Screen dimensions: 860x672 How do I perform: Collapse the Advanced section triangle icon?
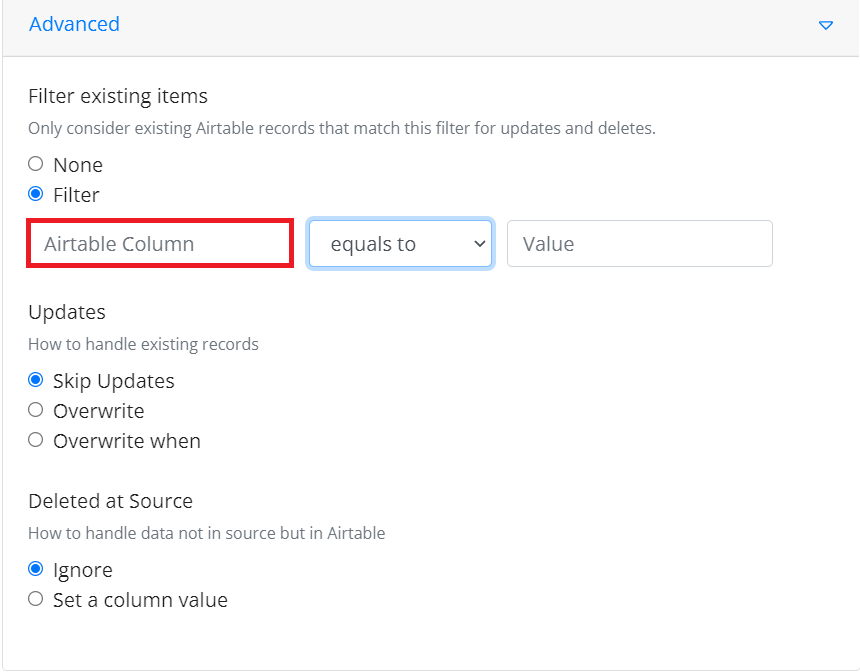(825, 25)
